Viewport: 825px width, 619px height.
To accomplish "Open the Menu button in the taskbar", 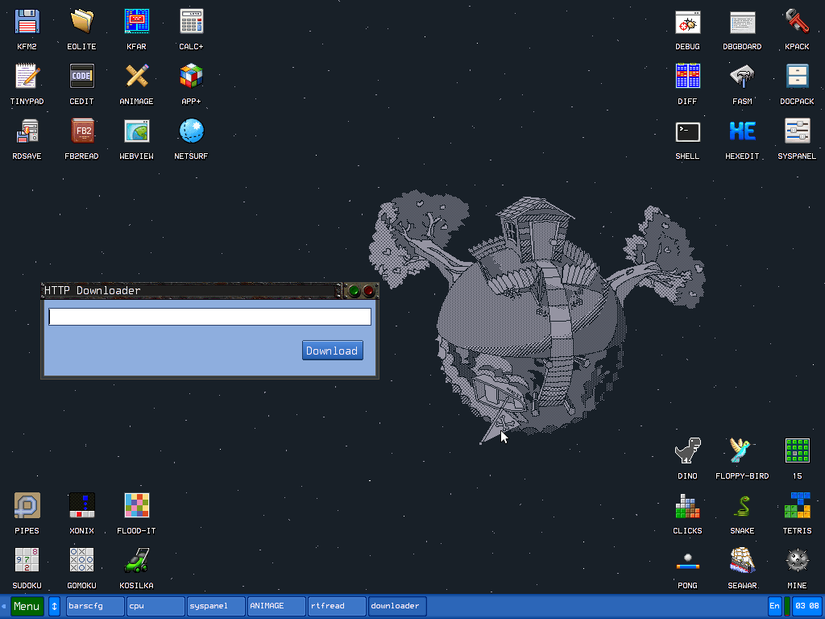I will pos(27,606).
